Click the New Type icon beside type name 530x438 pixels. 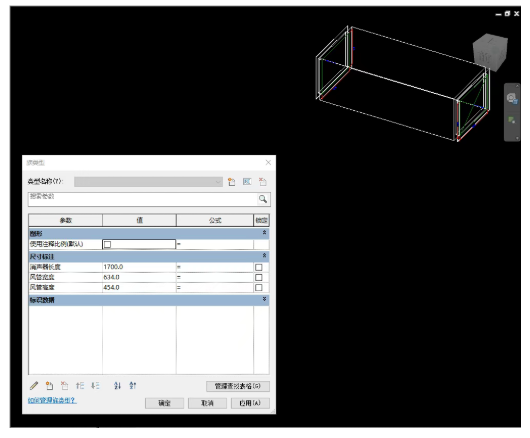[x=232, y=182]
